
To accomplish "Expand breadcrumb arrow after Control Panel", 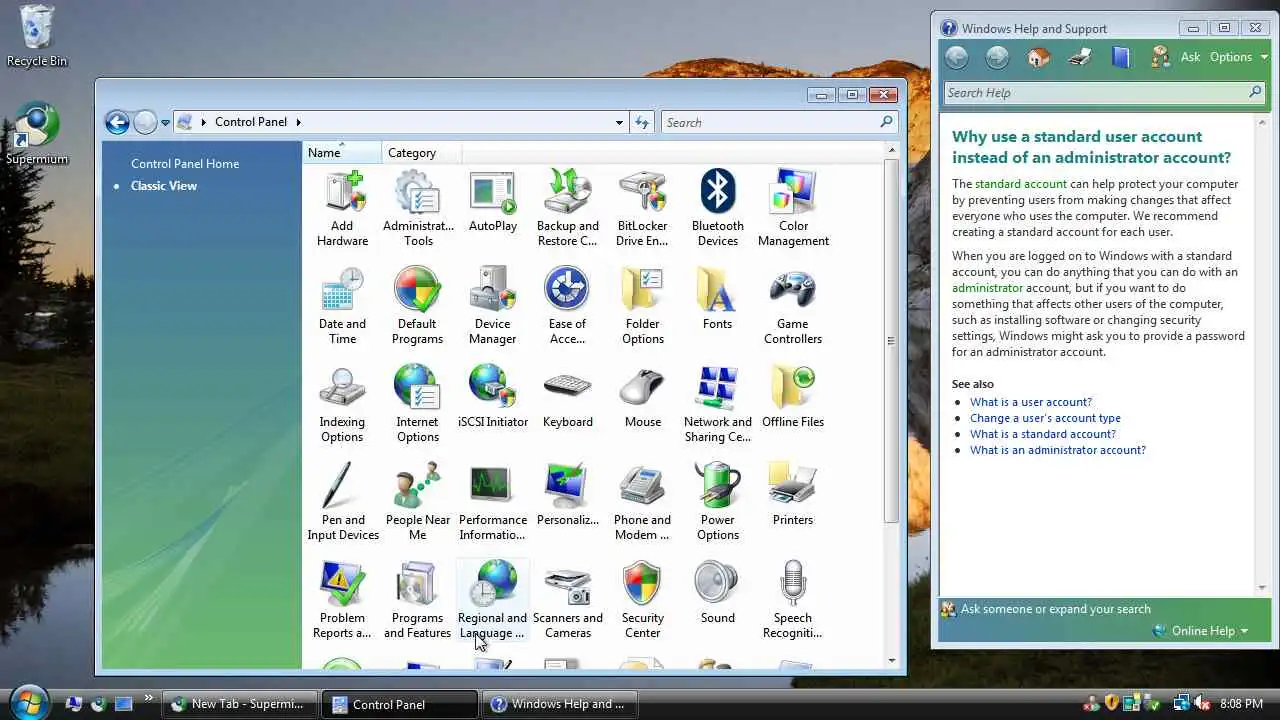I will point(298,122).
